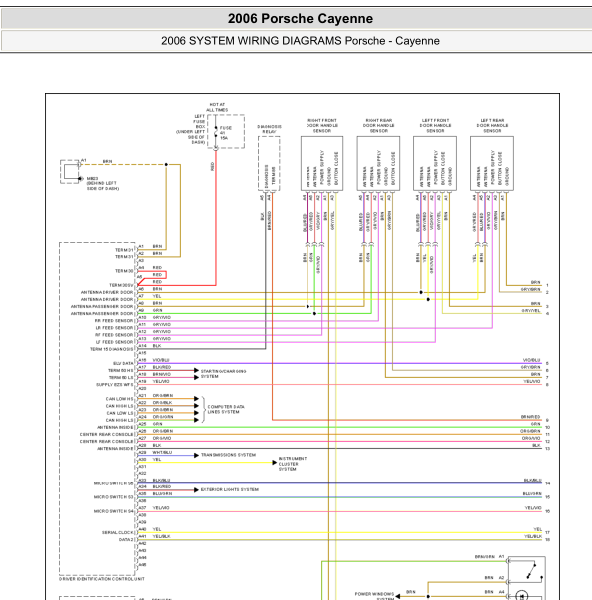Click the switch contact symbol at the BRN/GRN A1 connector

[x=533, y=570]
